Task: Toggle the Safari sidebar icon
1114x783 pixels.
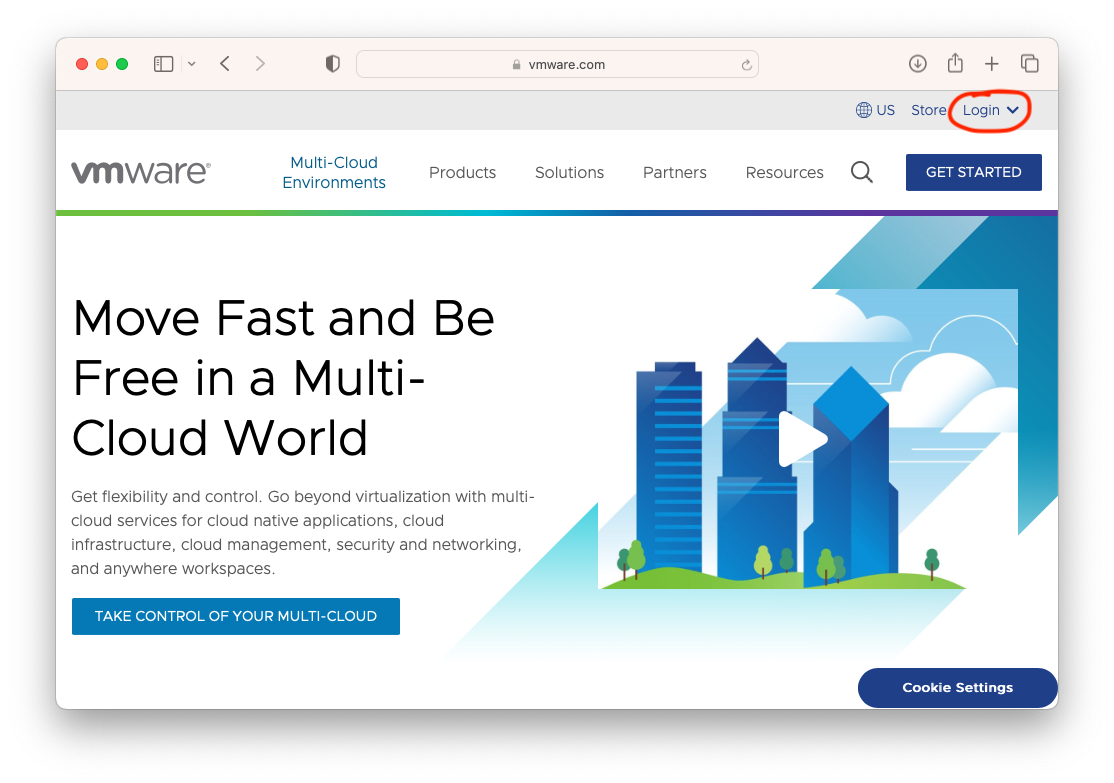Action: 162,63
